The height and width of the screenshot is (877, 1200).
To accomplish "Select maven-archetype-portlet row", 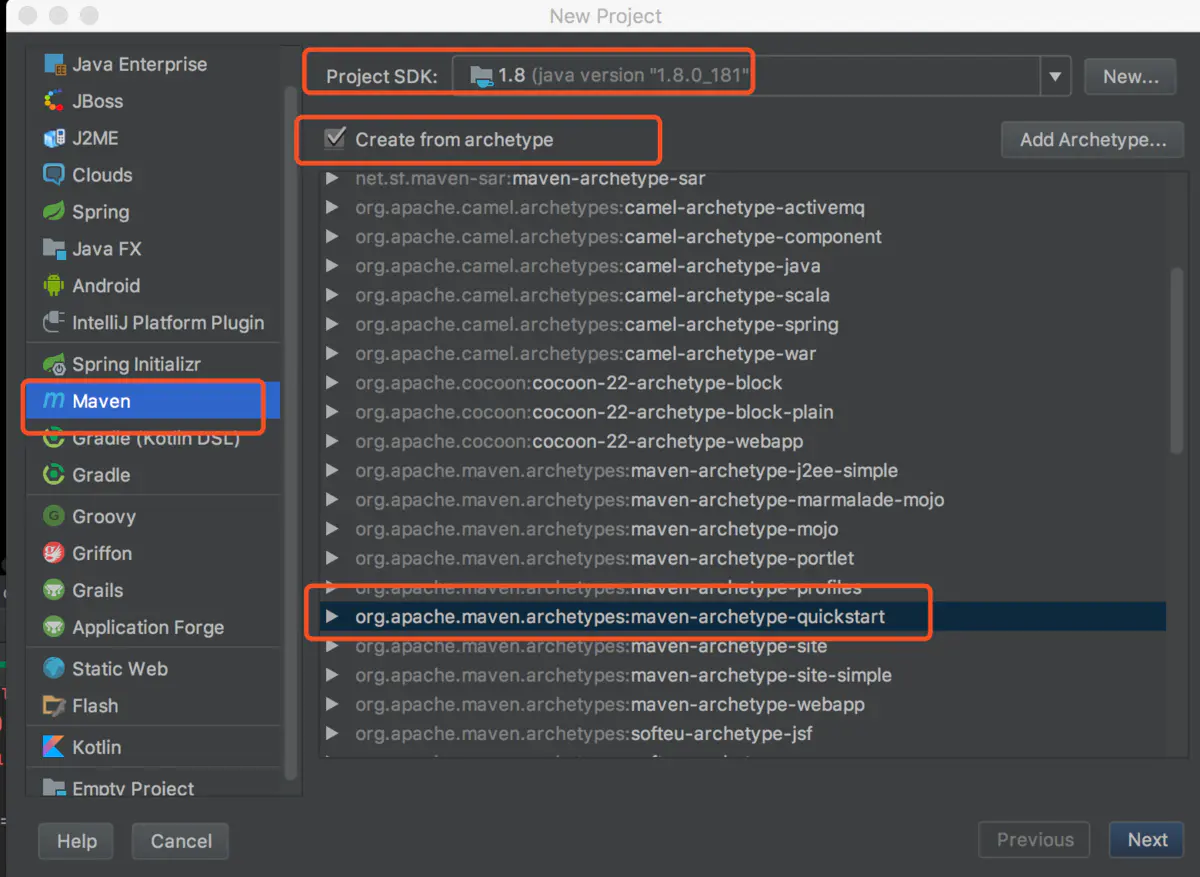I will coord(742,558).
